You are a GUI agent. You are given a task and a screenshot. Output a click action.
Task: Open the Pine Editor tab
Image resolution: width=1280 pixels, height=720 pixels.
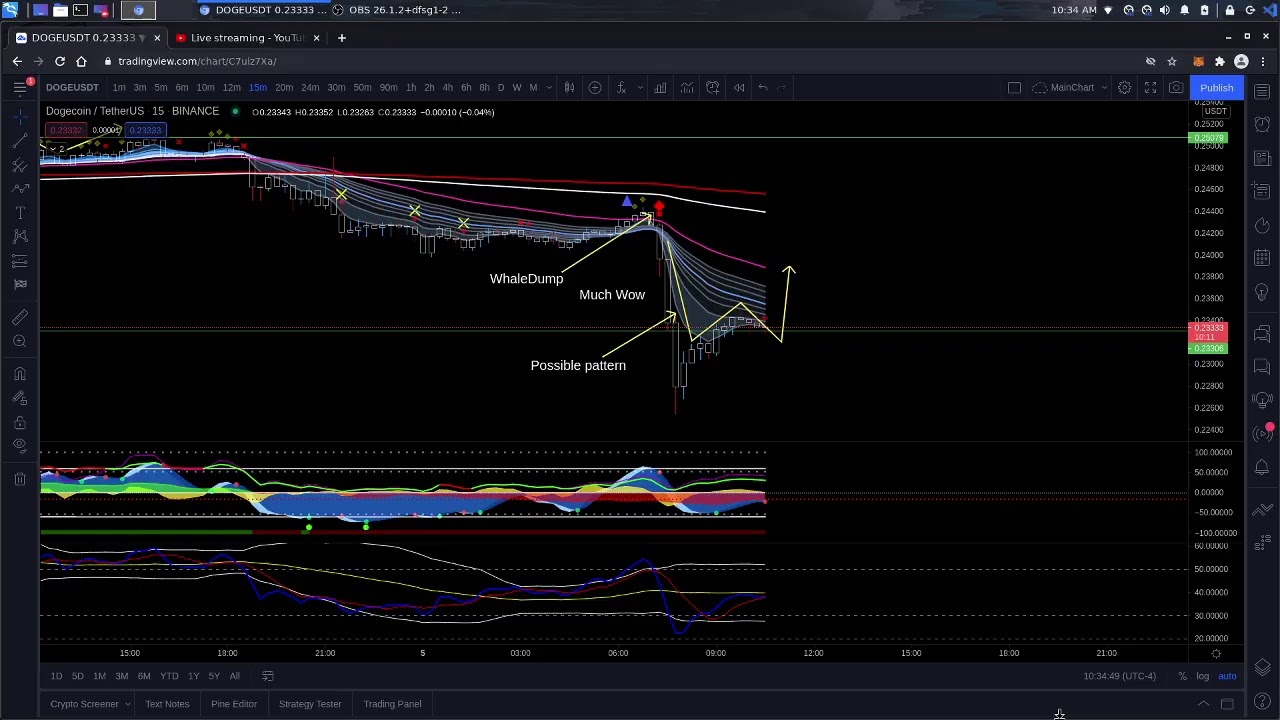[234, 704]
